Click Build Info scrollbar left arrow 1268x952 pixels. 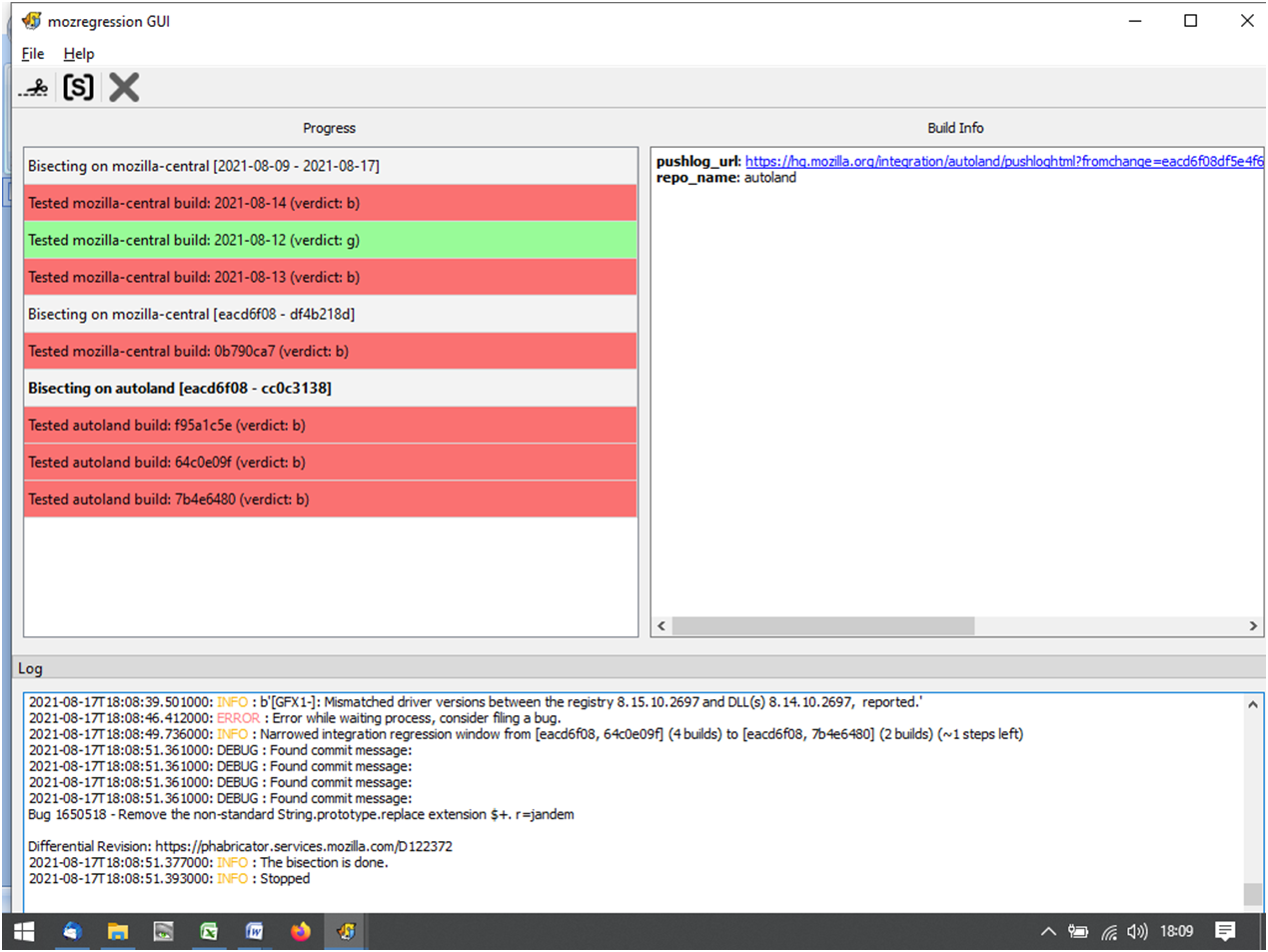click(660, 625)
